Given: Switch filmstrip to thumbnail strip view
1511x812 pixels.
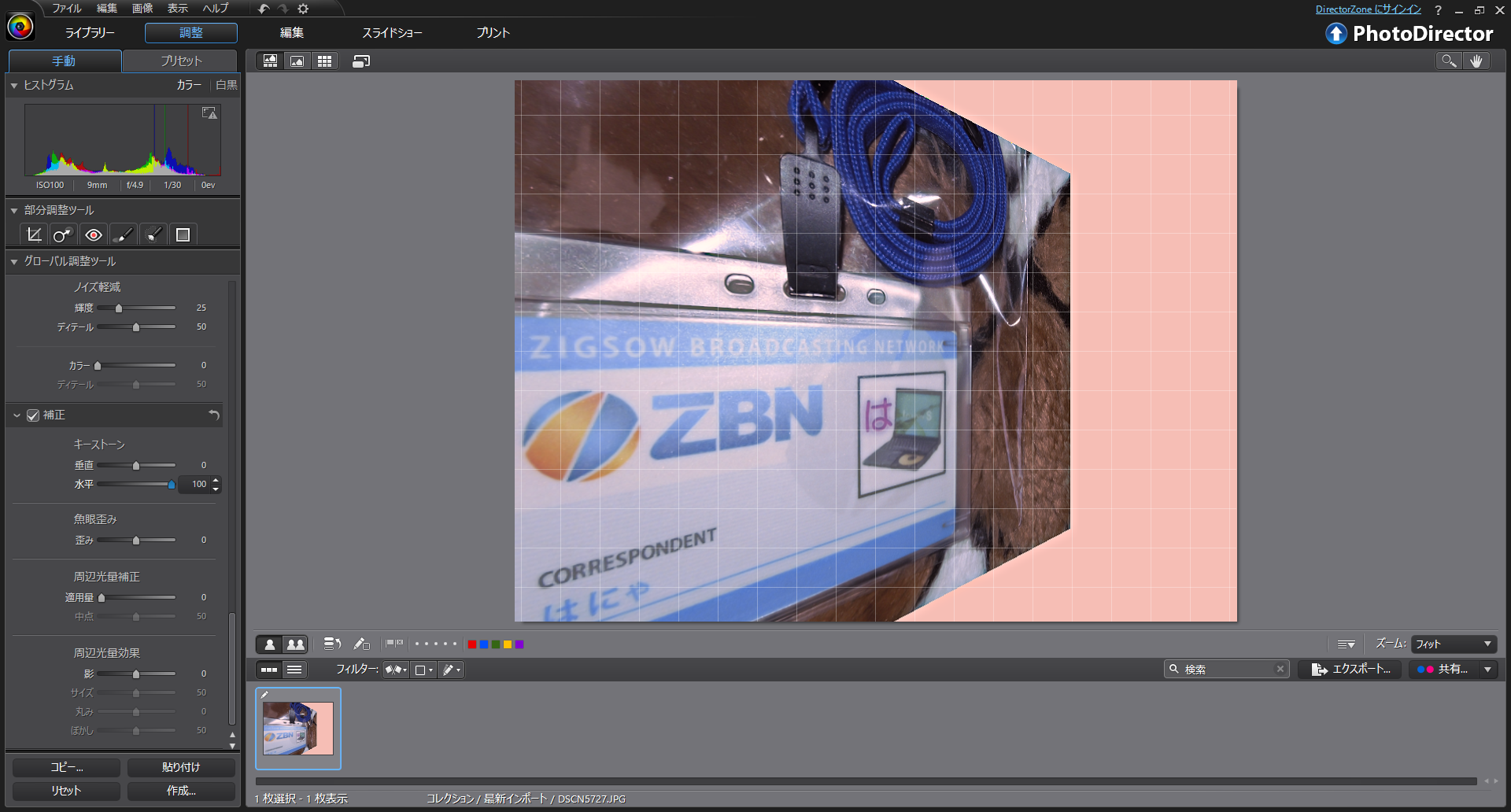Looking at the screenshot, I should 269,670.
